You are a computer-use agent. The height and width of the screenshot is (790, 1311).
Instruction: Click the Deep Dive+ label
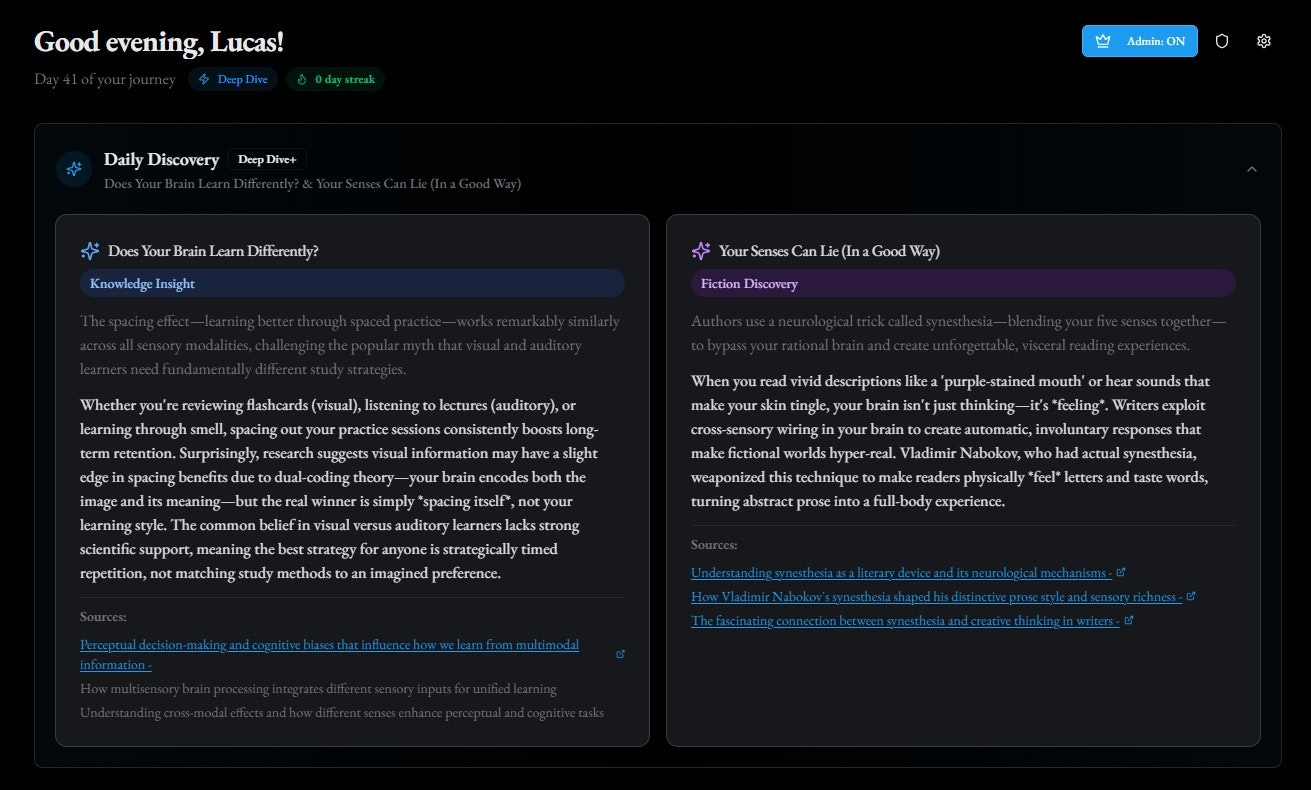coord(267,159)
